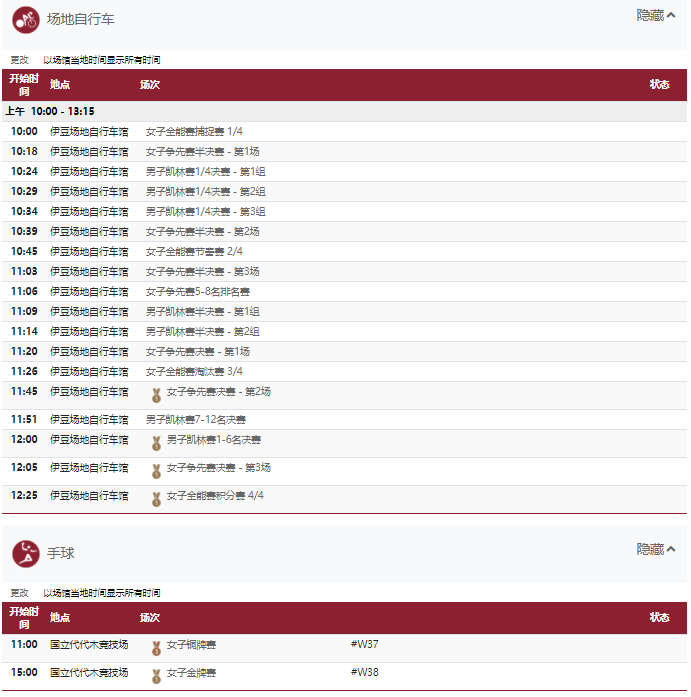Collapse the 手球 section with 隐藏
This screenshot has height=697, width=691.
click(x=656, y=549)
